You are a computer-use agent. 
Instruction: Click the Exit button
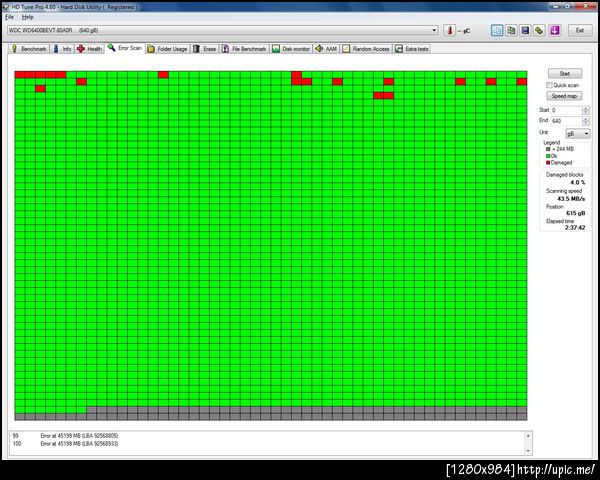point(580,31)
